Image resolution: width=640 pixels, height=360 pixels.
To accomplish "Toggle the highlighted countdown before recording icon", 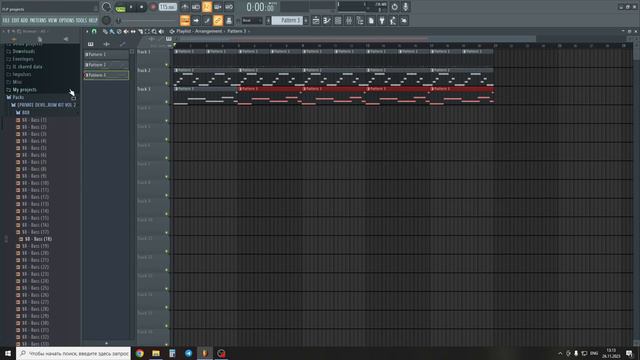I will click(x=207, y=7).
